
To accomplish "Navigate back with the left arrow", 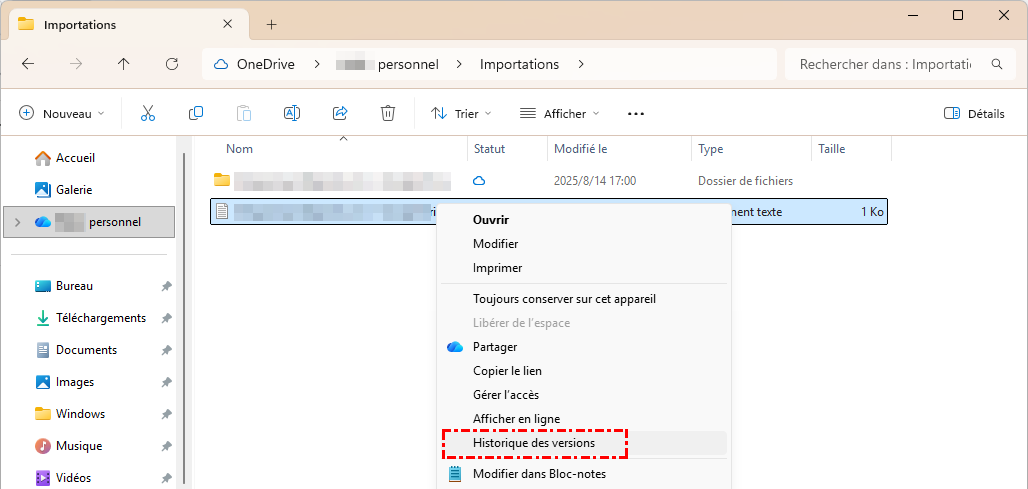I will point(28,64).
